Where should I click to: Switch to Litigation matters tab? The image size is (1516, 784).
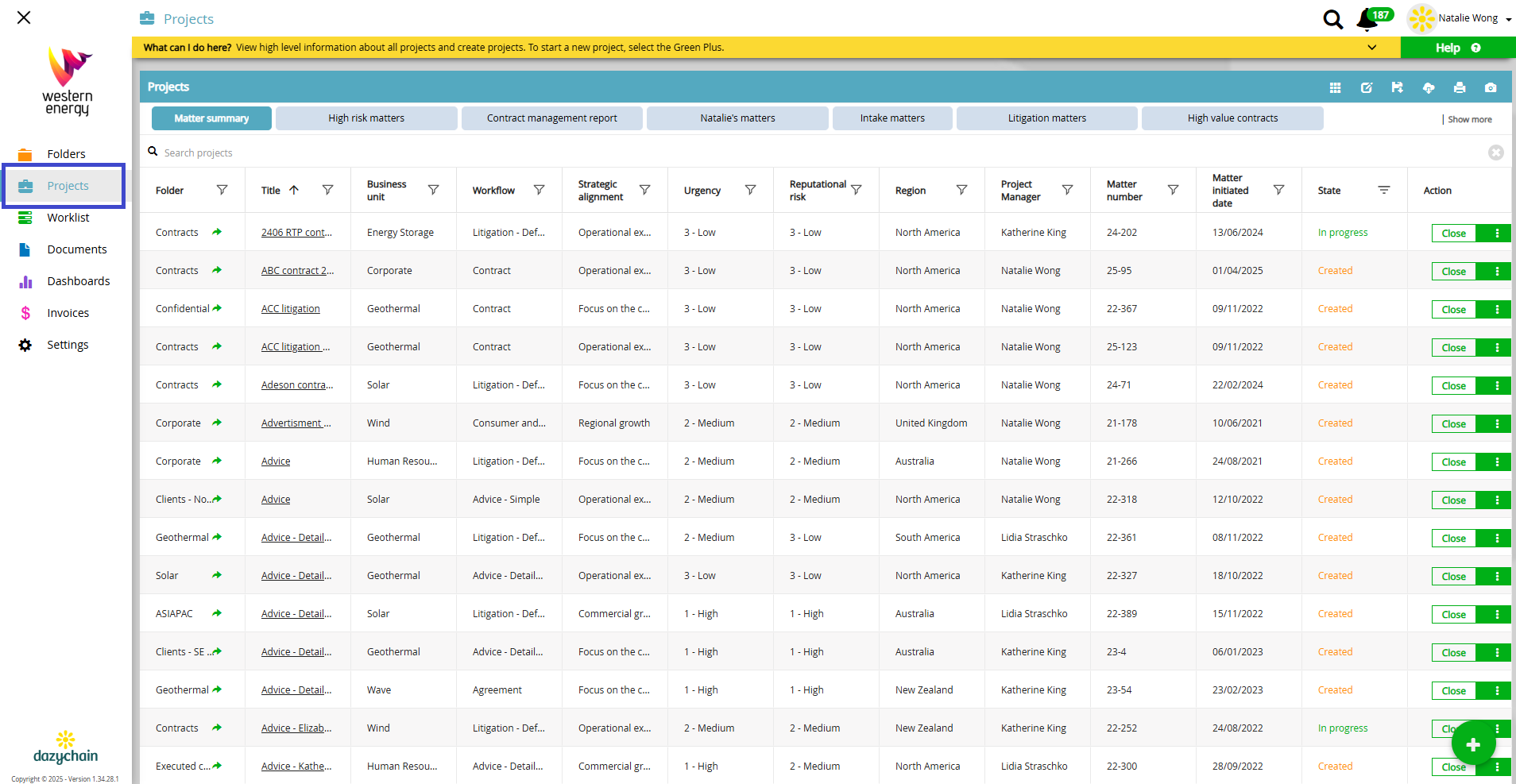[1046, 118]
